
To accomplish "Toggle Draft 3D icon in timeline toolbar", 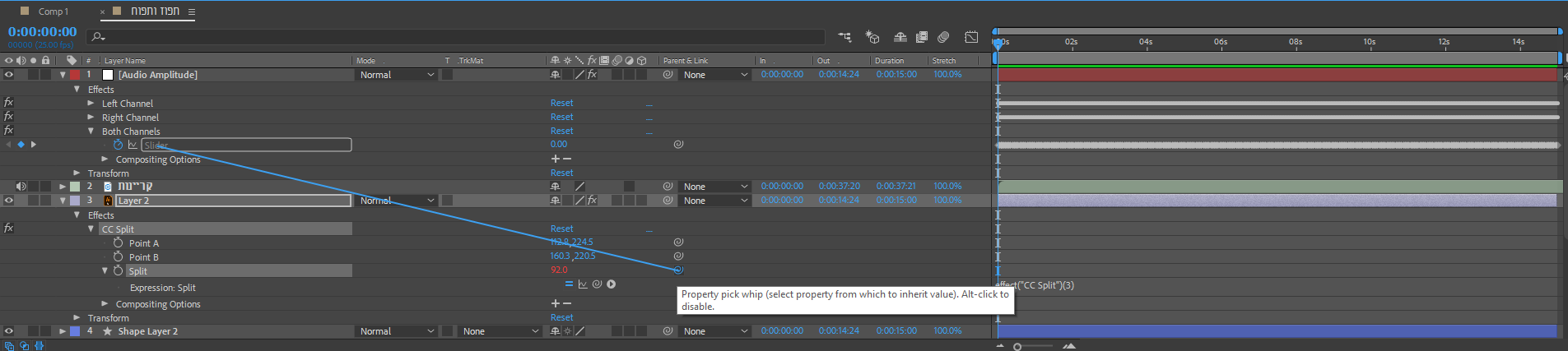I will (x=872, y=37).
